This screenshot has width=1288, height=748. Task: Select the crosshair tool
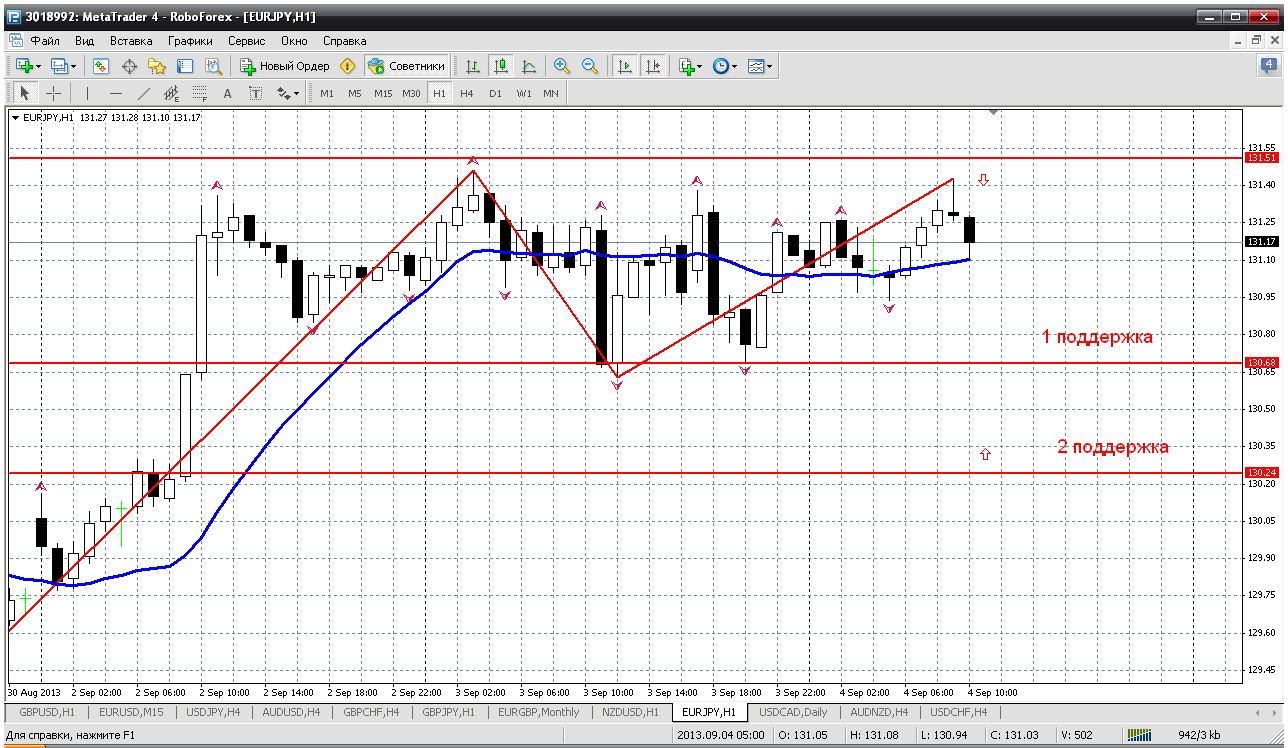[x=53, y=93]
